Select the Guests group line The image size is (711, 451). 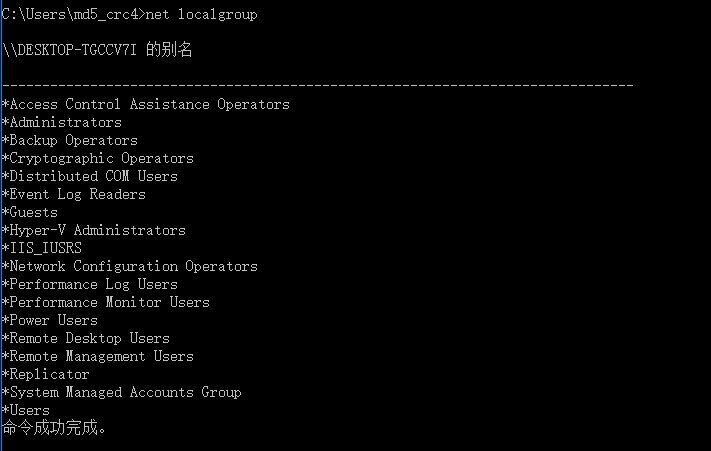coord(30,212)
